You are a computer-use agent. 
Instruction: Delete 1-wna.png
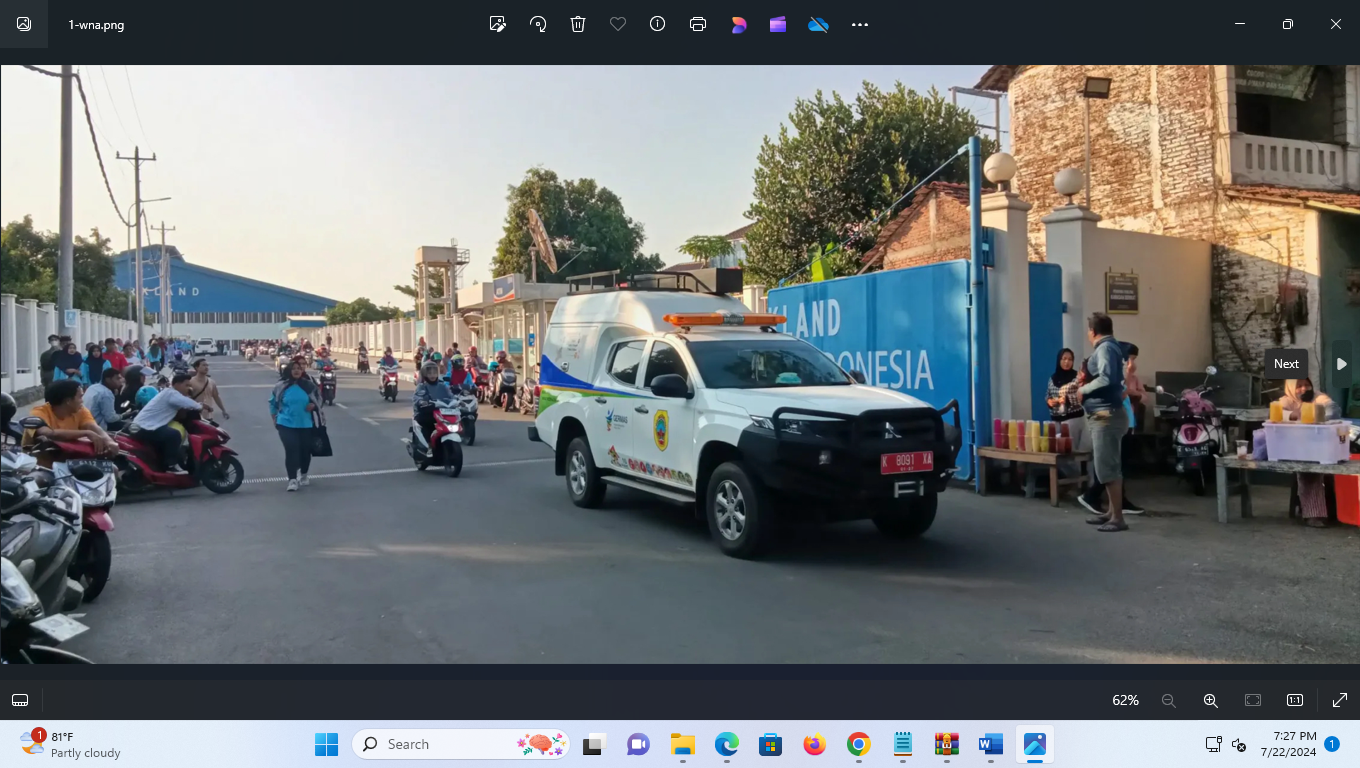tap(577, 24)
